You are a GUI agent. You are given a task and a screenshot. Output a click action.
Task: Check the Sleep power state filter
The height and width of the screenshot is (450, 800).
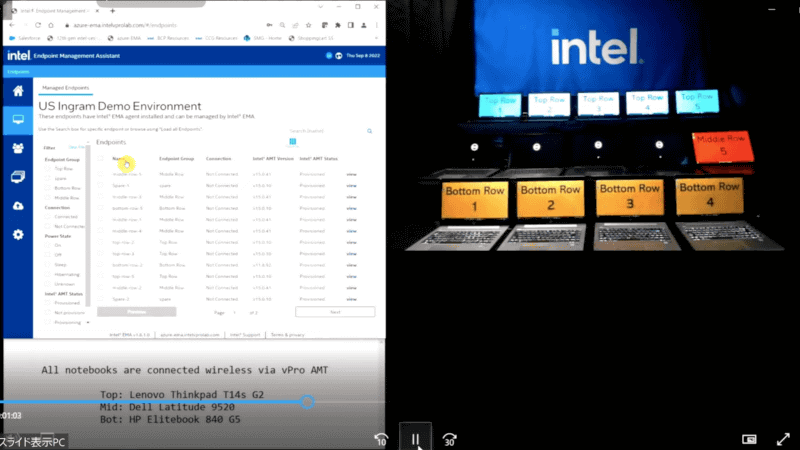point(47,264)
